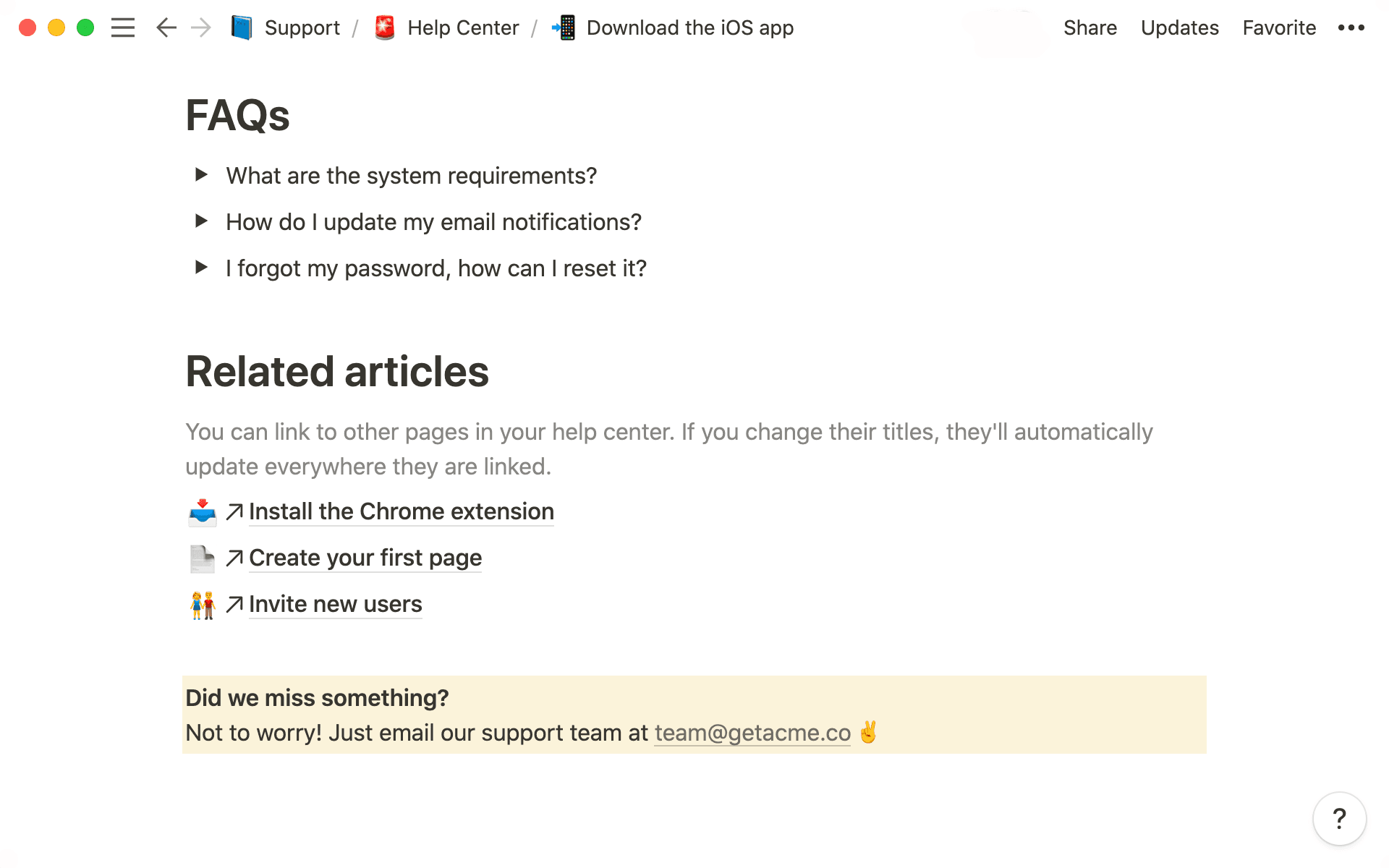
Task: Open the sidebar hamburger menu
Action: pos(123,28)
